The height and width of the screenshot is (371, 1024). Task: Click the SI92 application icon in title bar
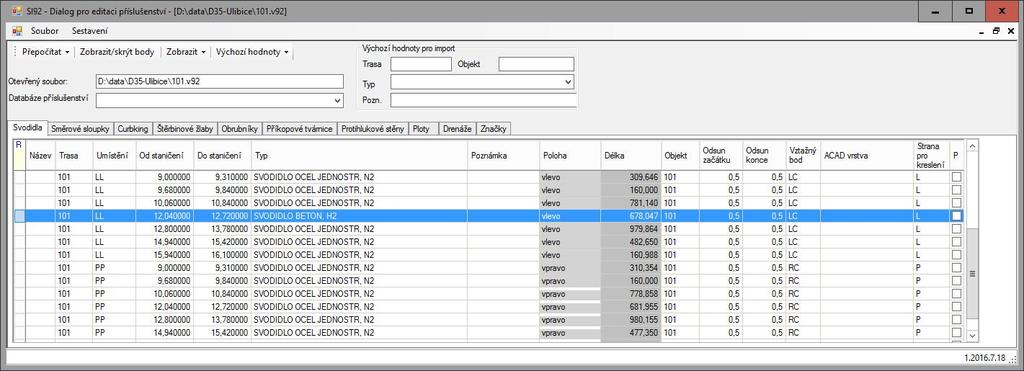pyautogui.click(x=16, y=11)
